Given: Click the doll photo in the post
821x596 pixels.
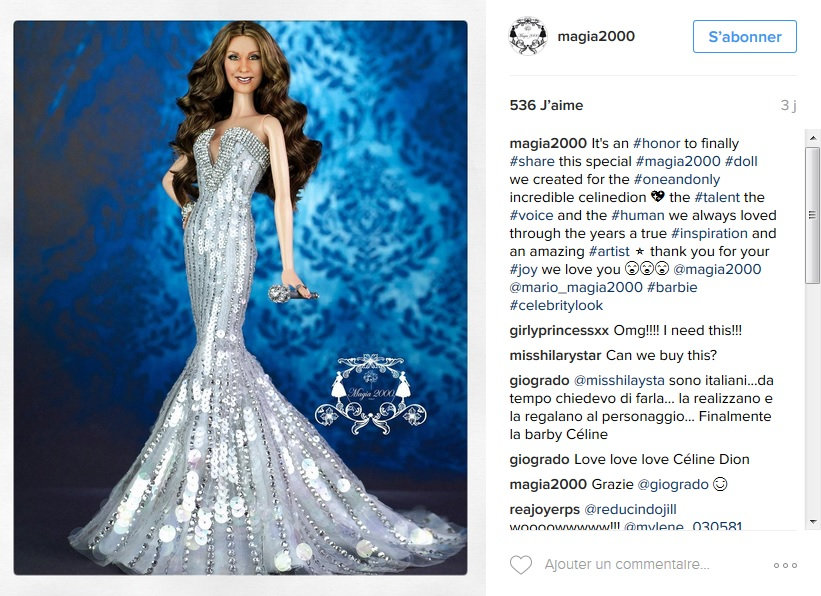Looking at the screenshot, I should (x=240, y=297).
